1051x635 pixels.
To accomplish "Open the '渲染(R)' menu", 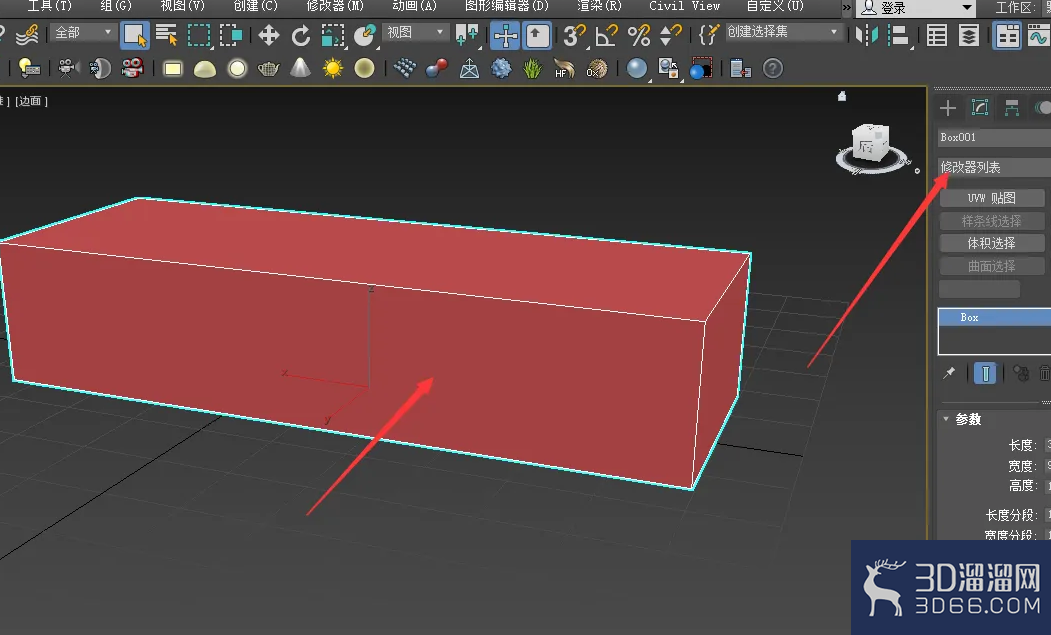I will (599, 6).
